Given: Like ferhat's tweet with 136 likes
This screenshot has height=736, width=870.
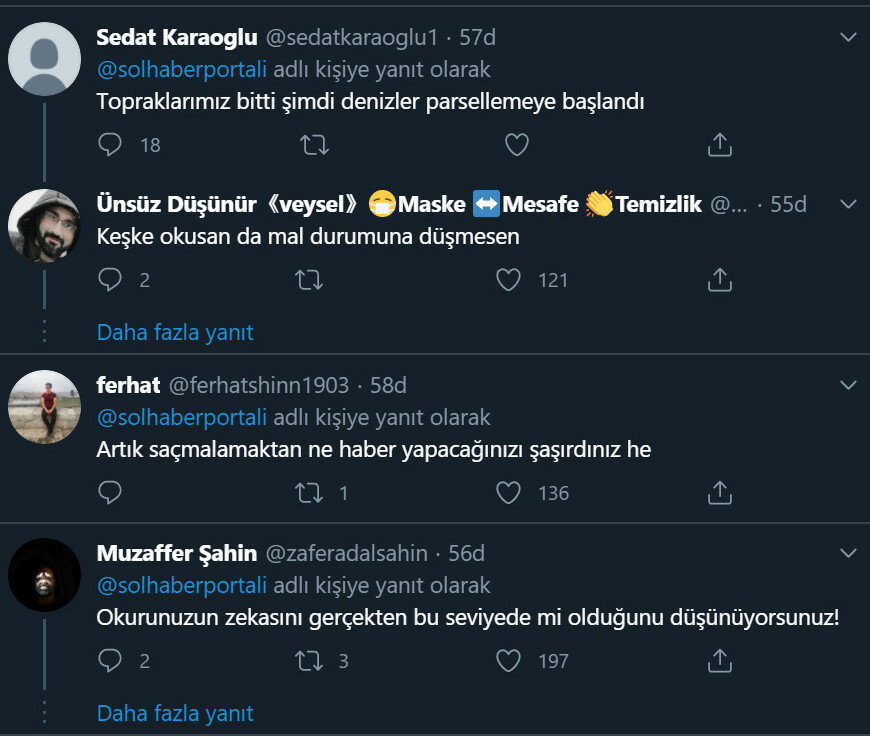Looking at the screenshot, I should [x=508, y=493].
